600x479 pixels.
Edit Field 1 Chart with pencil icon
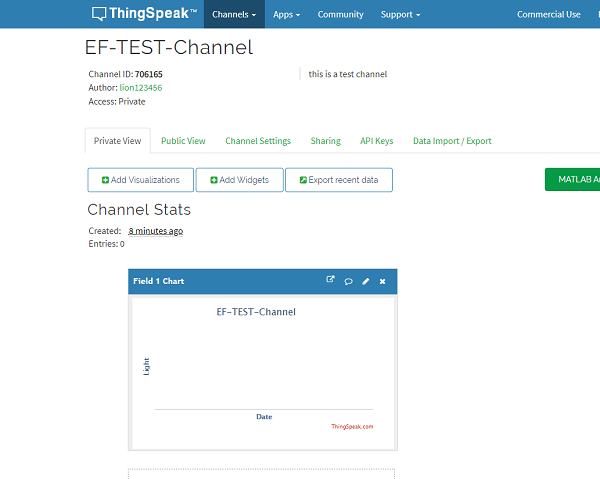coord(366,282)
